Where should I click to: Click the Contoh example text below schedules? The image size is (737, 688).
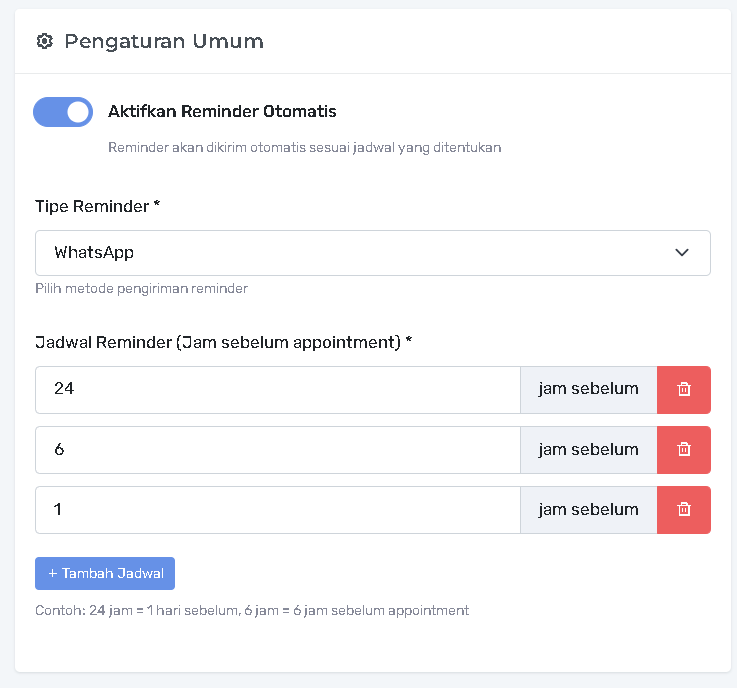coord(252,610)
